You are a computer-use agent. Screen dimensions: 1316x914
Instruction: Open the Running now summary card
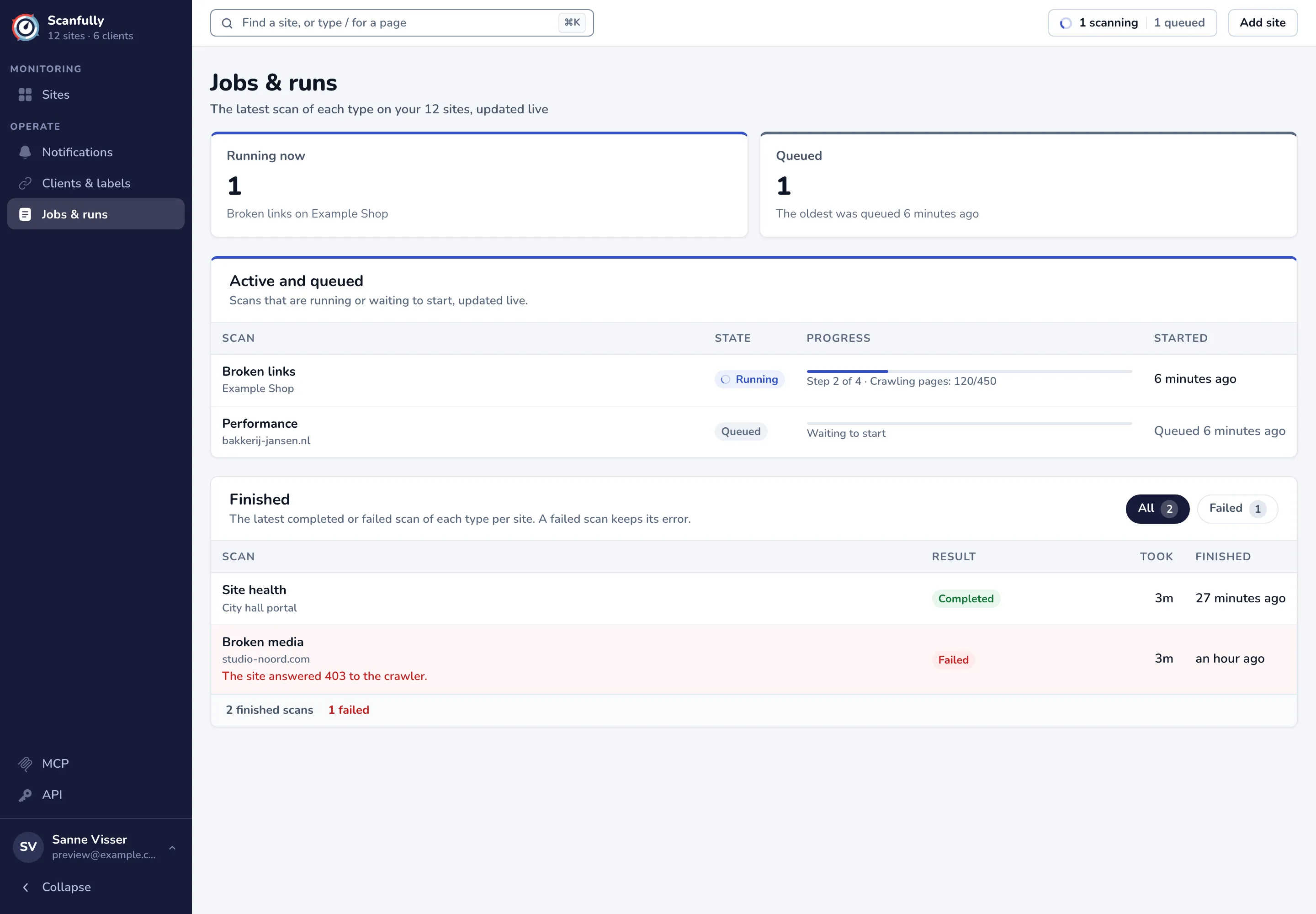coord(479,185)
